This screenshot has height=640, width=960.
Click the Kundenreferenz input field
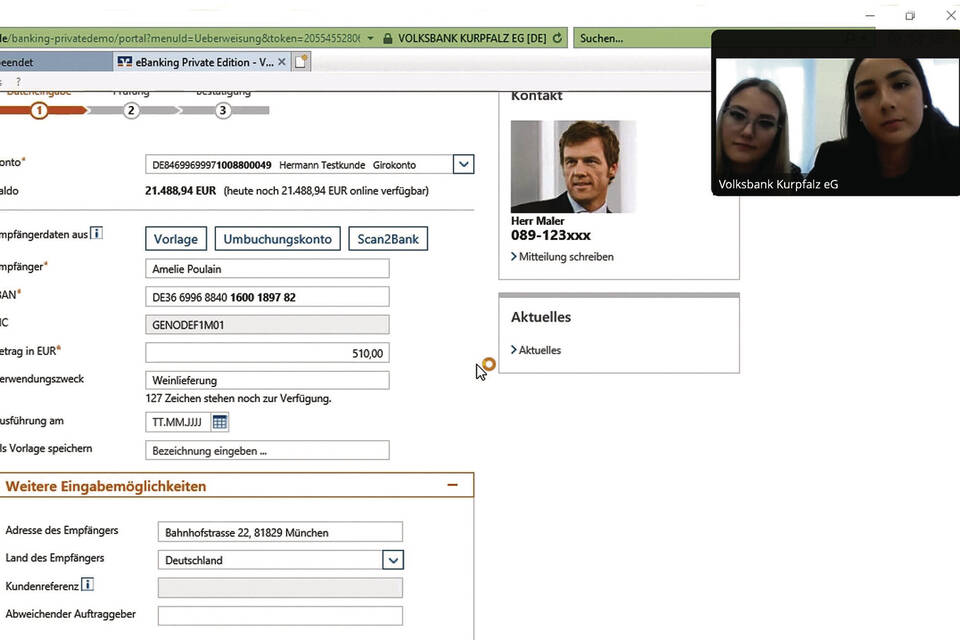280,588
